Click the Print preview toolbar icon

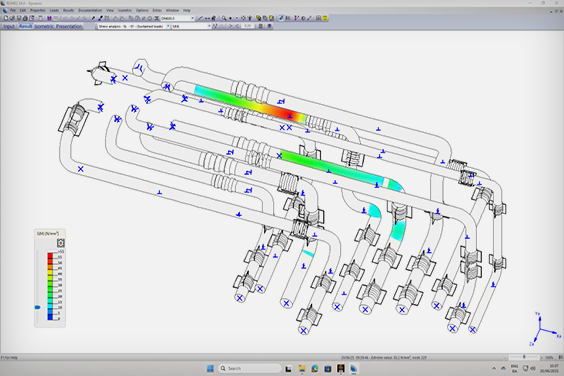[32, 18]
